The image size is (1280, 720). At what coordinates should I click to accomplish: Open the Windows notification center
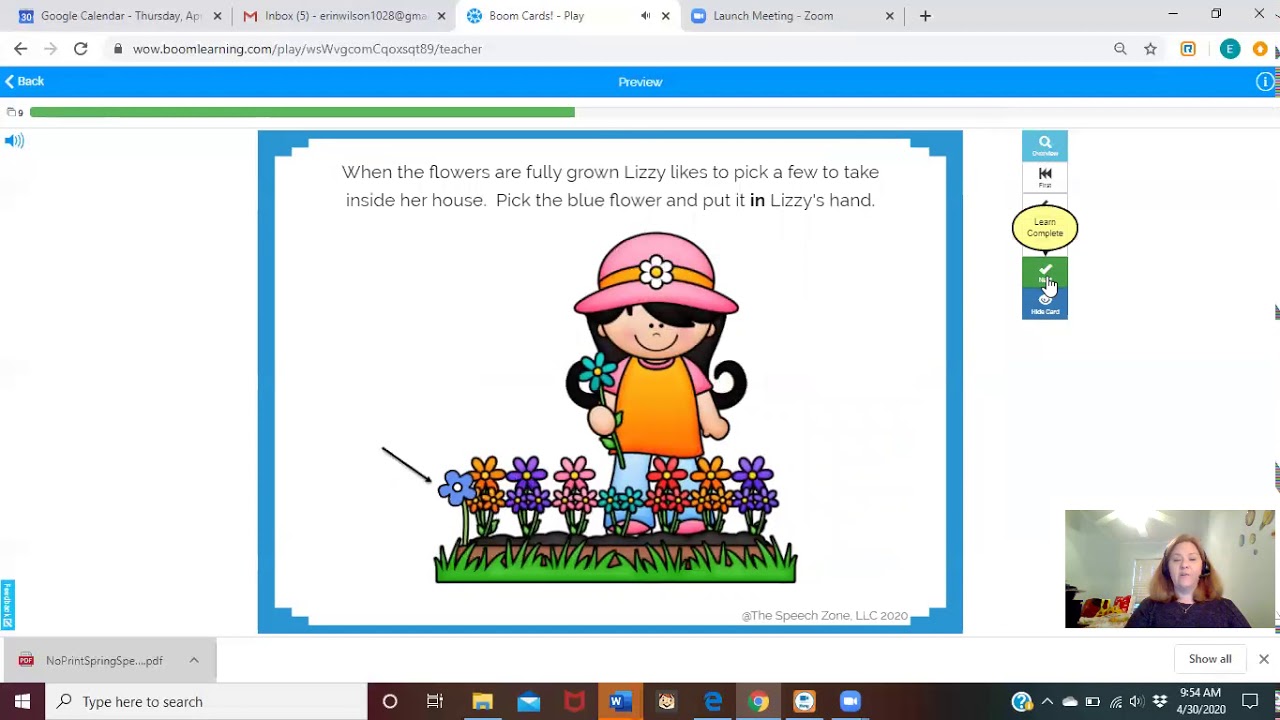point(1250,702)
